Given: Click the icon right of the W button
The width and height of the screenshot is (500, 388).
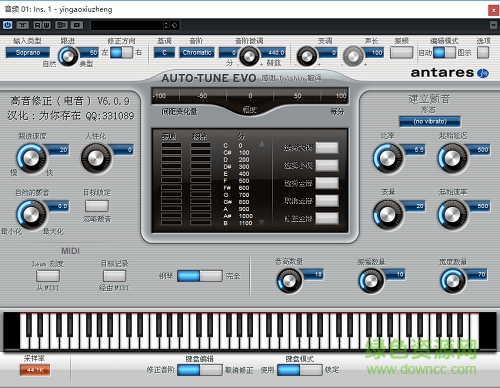Looking at the screenshot, I should [61, 25].
